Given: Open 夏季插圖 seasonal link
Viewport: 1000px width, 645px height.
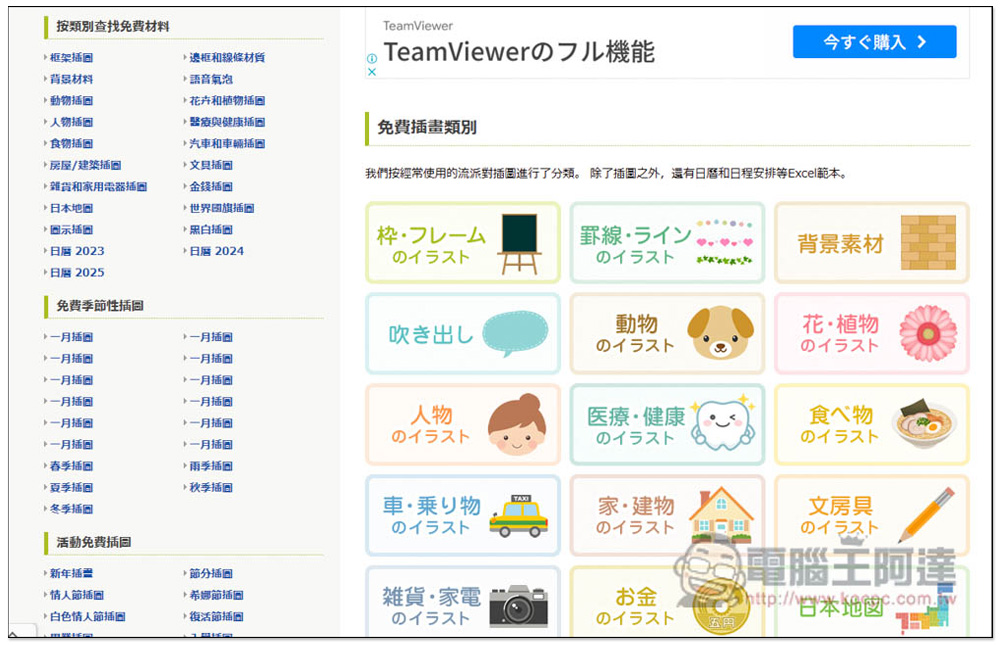Looking at the screenshot, I should coord(71,488).
